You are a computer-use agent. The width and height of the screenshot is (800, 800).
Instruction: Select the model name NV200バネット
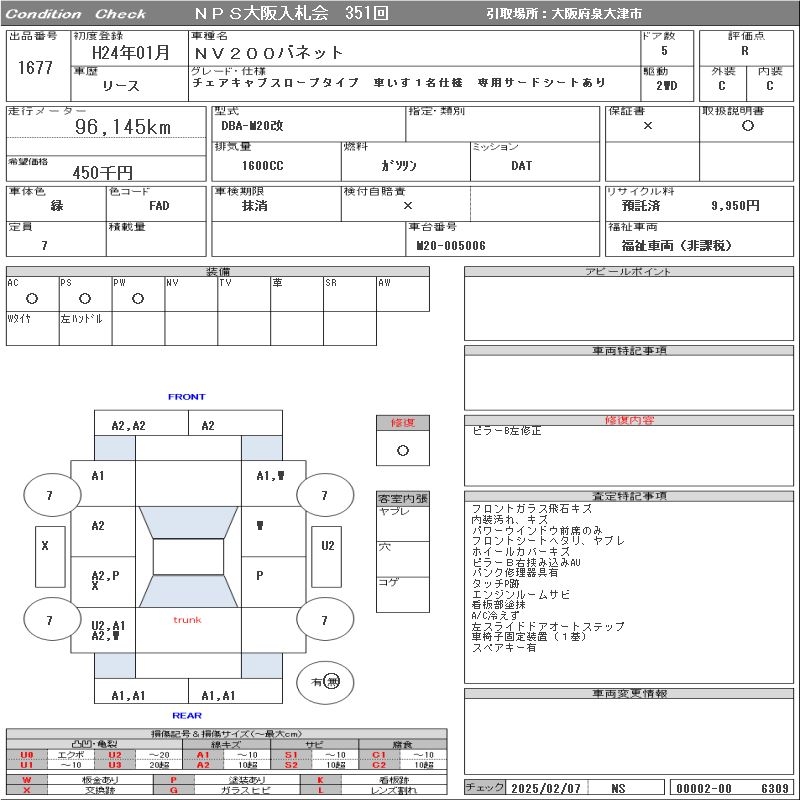click(x=268, y=53)
